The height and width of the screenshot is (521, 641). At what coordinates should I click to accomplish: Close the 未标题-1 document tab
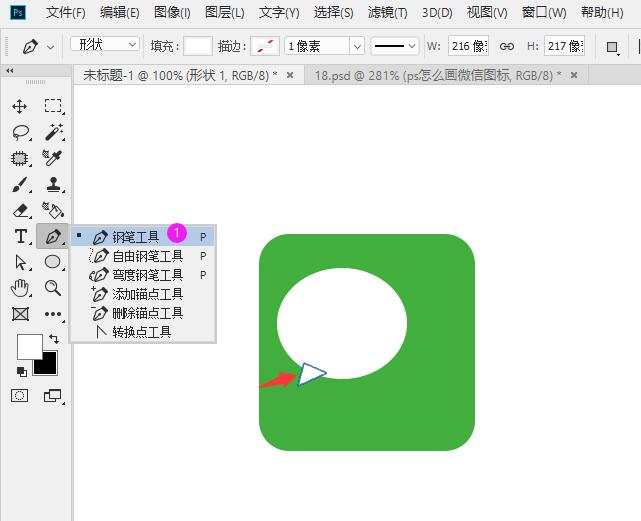click(x=290, y=75)
